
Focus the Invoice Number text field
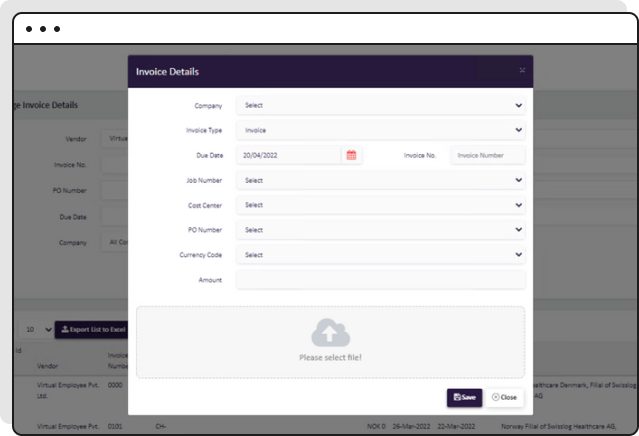pos(487,155)
